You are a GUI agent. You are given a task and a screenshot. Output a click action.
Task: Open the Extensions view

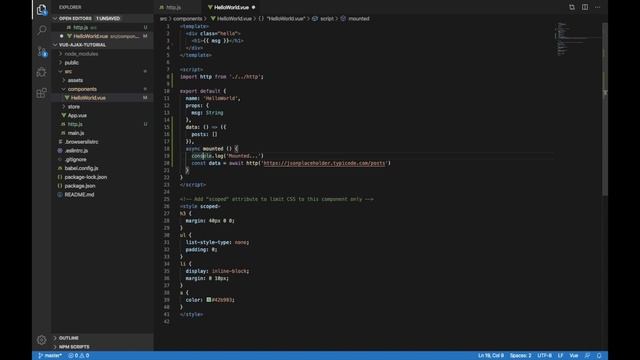42,93
